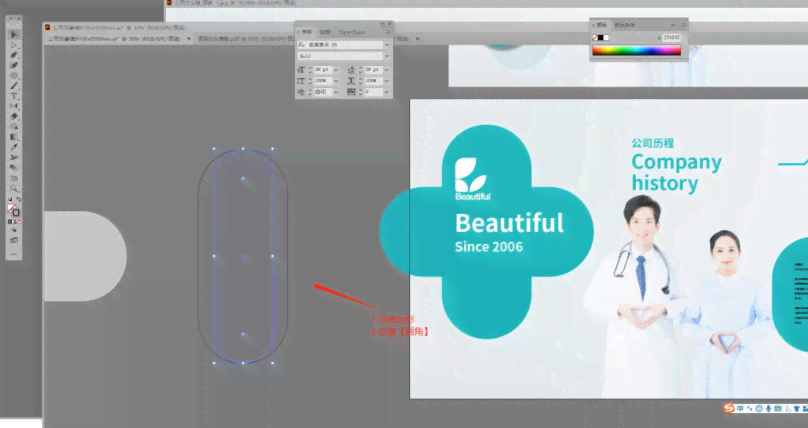Close the first document tab
The width and height of the screenshot is (808, 428).
click(189, 39)
